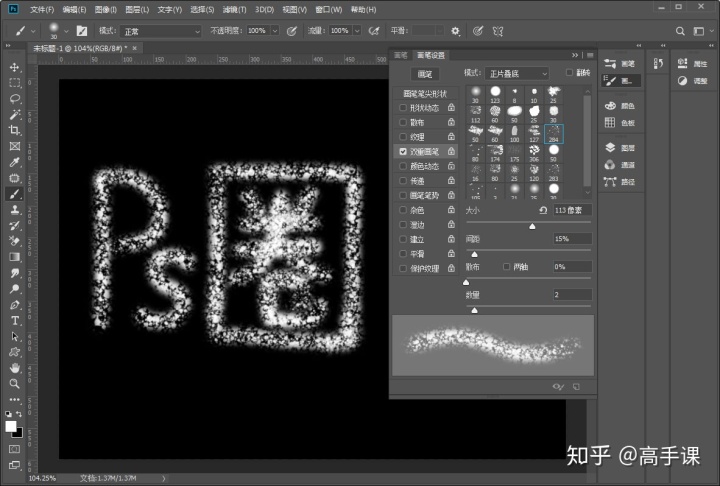Screen dimensions: 720x486
Task: Select the Custom Shape tool
Action: point(15,352)
